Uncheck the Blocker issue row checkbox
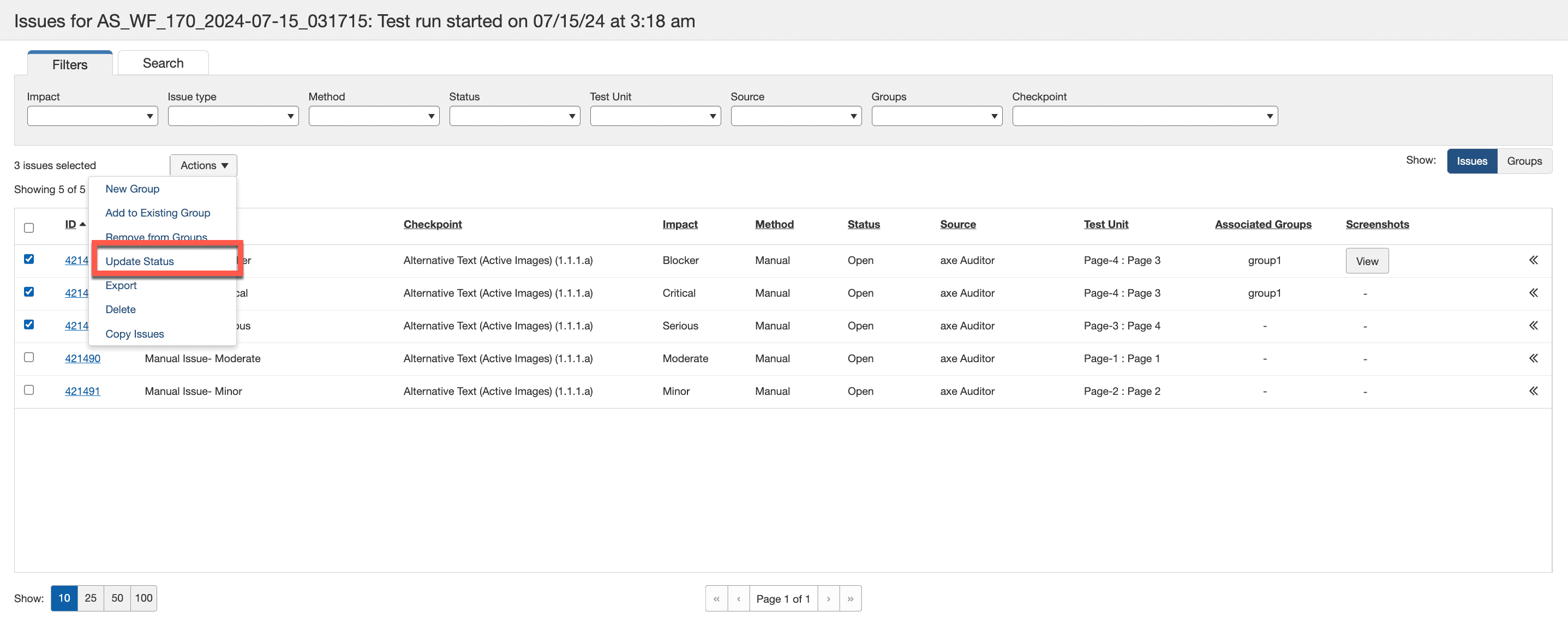The height and width of the screenshot is (624, 1568). pyautogui.click(x=28, y=259)
